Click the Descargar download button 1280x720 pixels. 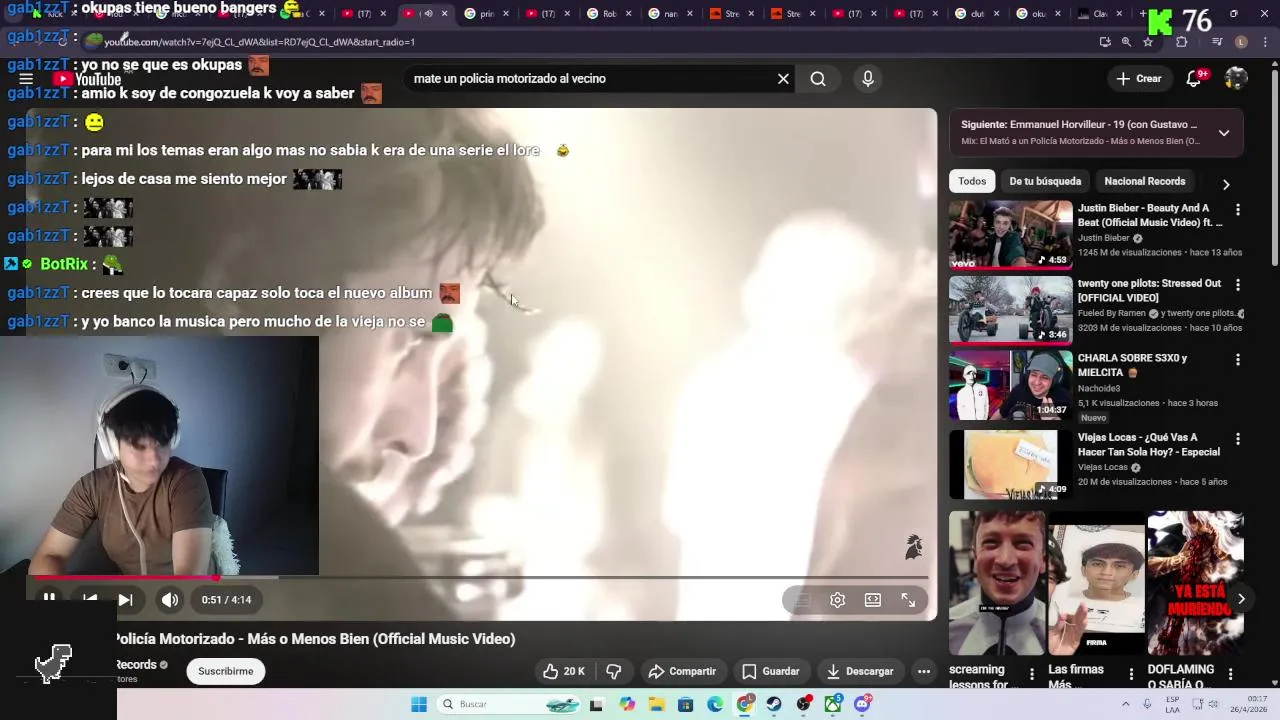tap(860, 671)
